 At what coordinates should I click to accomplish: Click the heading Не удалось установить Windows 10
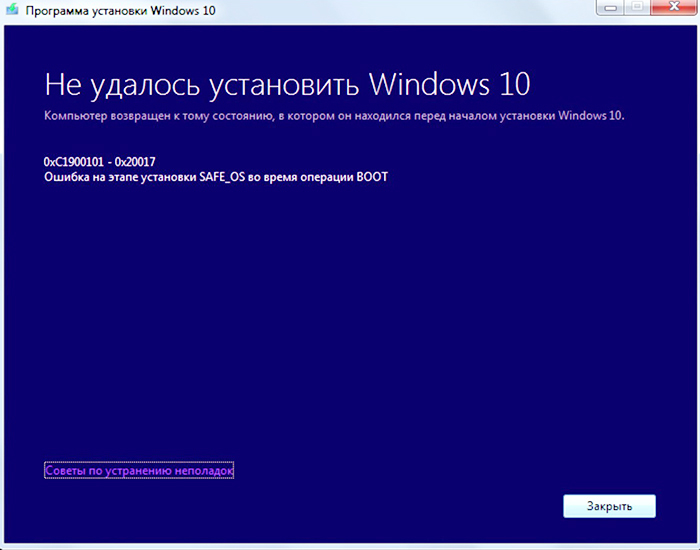click(287, 84)
